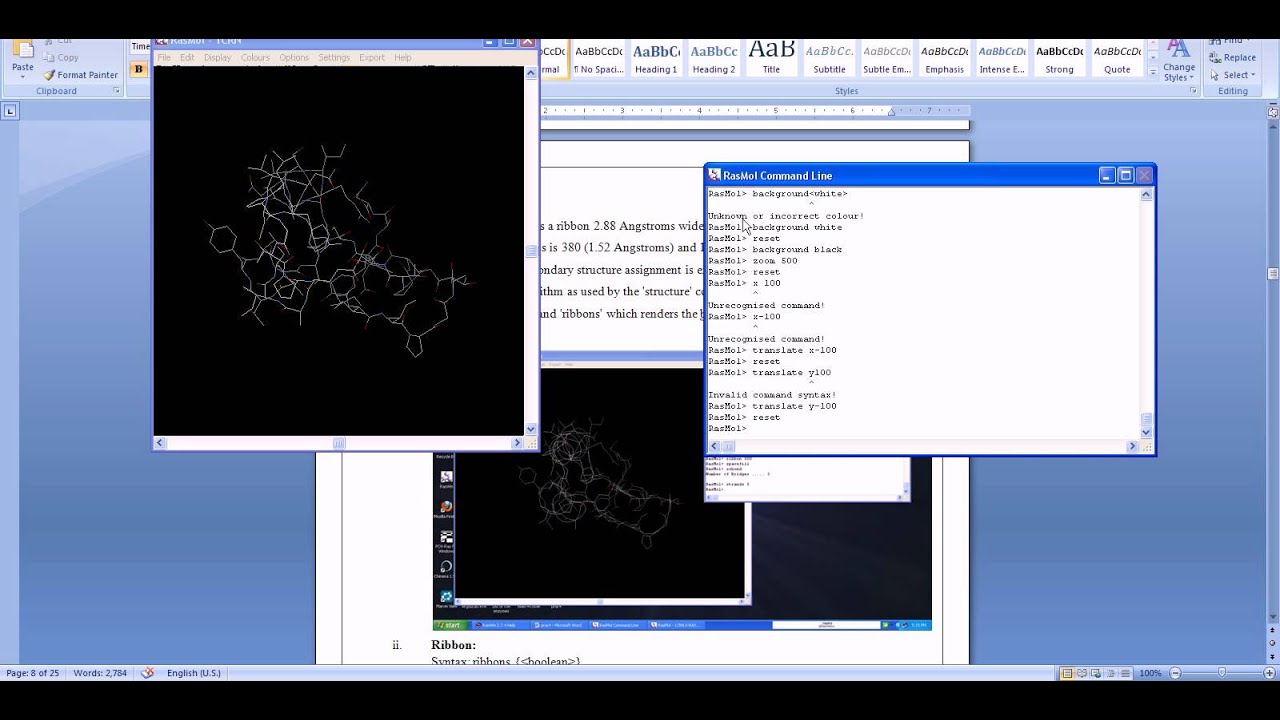Expand the Styles gallery More arrow
The height and width of the screenshot is (720, 1280).
(1151, 72)
